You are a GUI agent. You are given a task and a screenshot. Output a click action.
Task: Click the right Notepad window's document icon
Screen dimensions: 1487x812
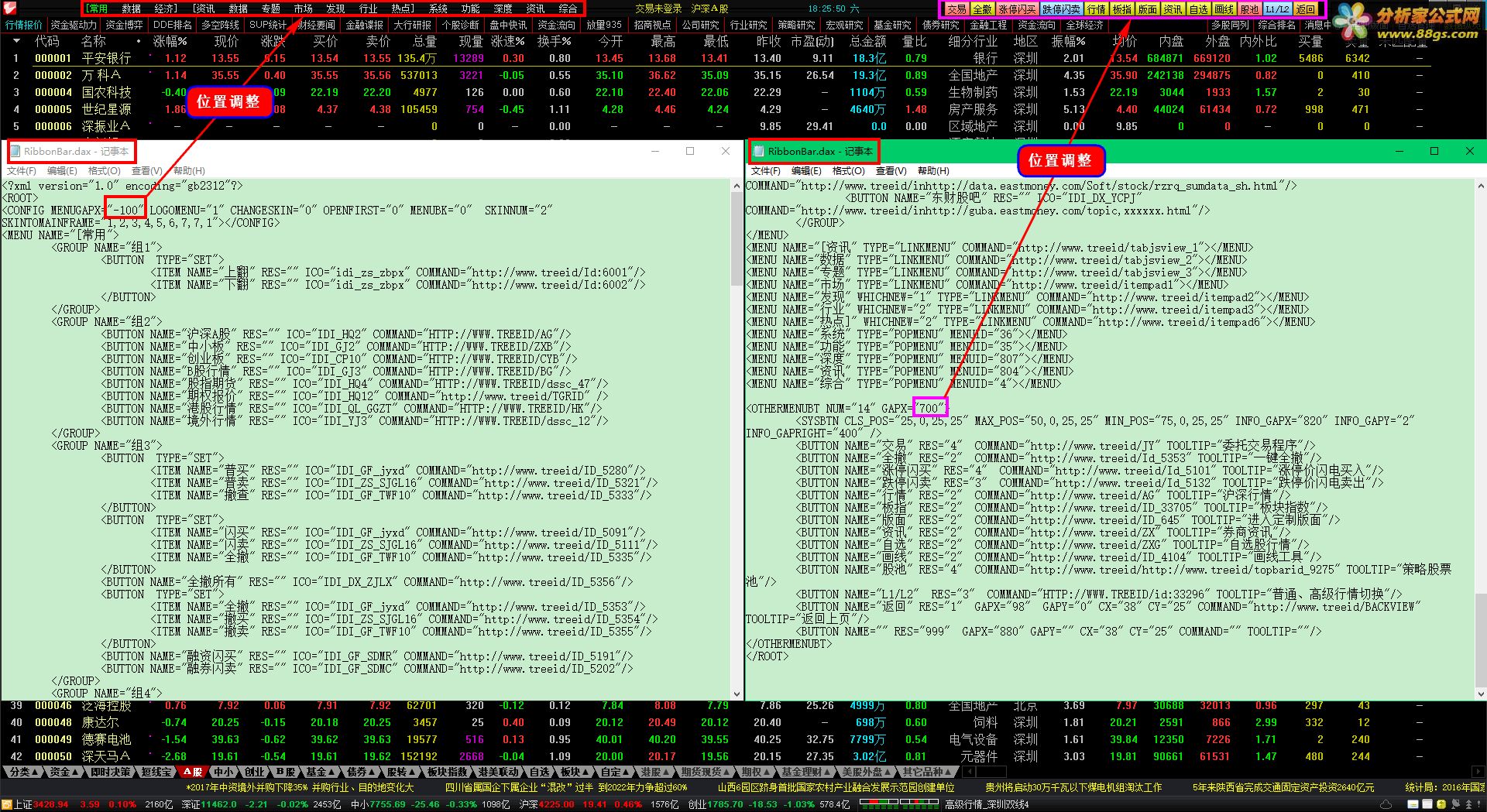point(757,151)
